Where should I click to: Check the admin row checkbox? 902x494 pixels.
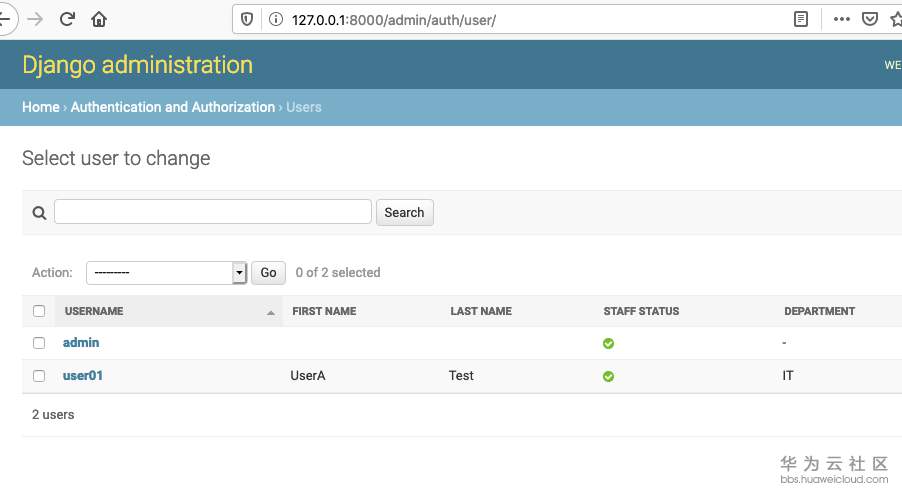point(39,343)
